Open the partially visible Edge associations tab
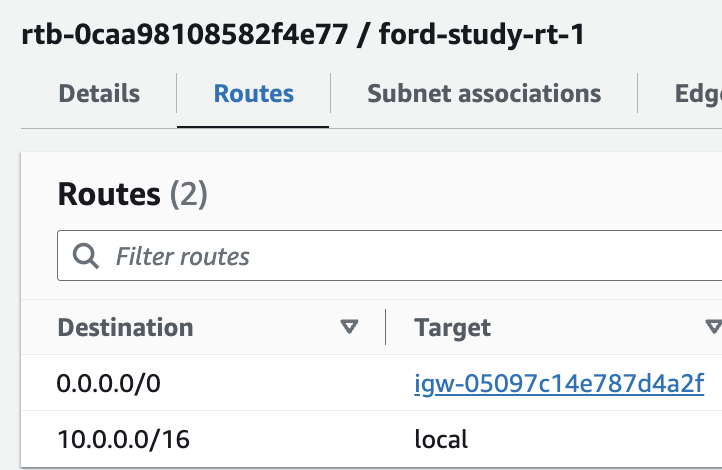 698,93
